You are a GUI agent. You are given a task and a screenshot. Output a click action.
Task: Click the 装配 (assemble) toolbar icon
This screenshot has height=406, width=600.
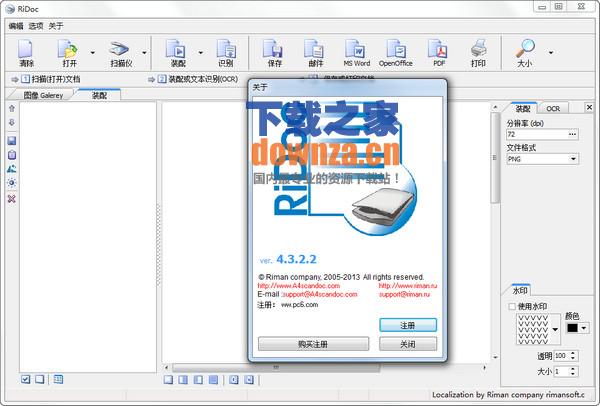point(178,53)
